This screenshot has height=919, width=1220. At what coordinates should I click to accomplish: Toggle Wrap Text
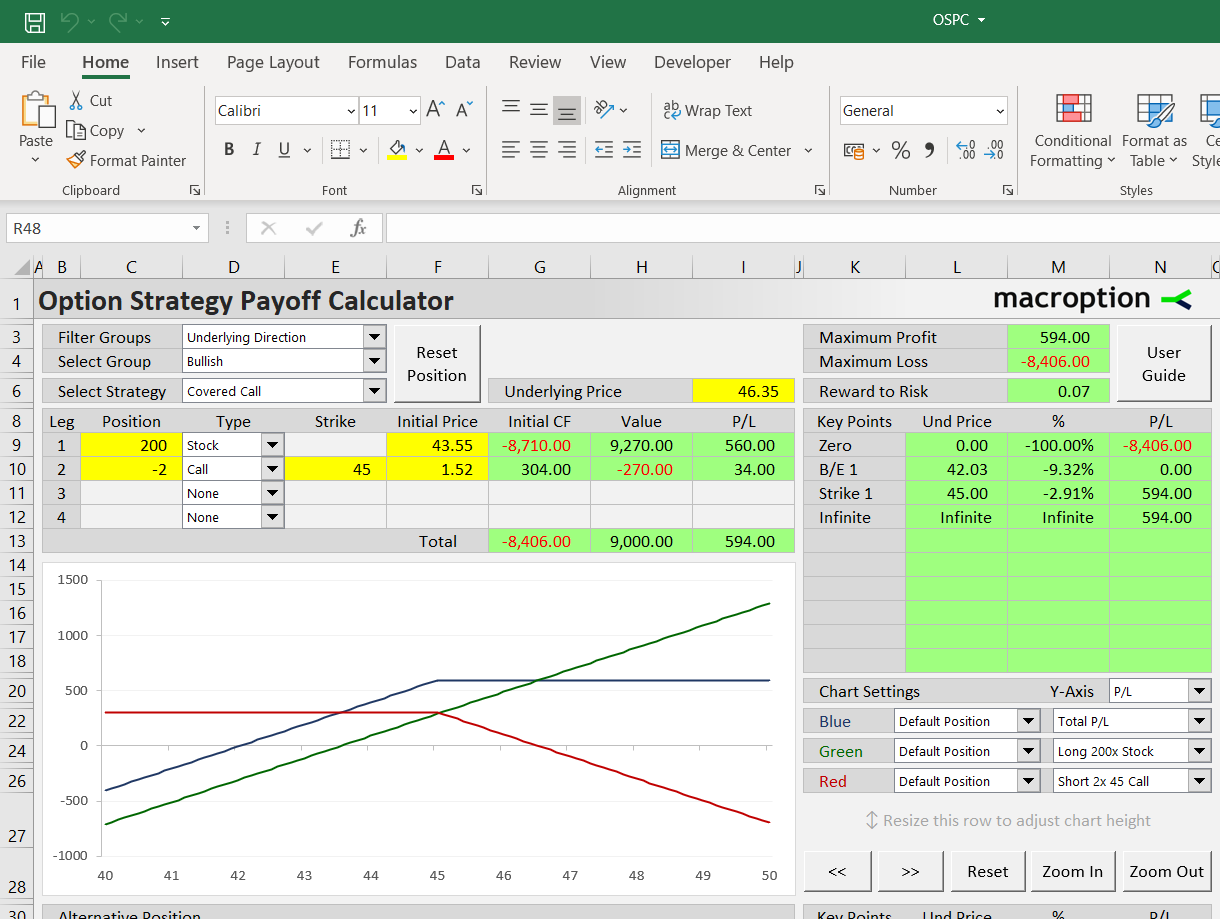pos(708,110)
